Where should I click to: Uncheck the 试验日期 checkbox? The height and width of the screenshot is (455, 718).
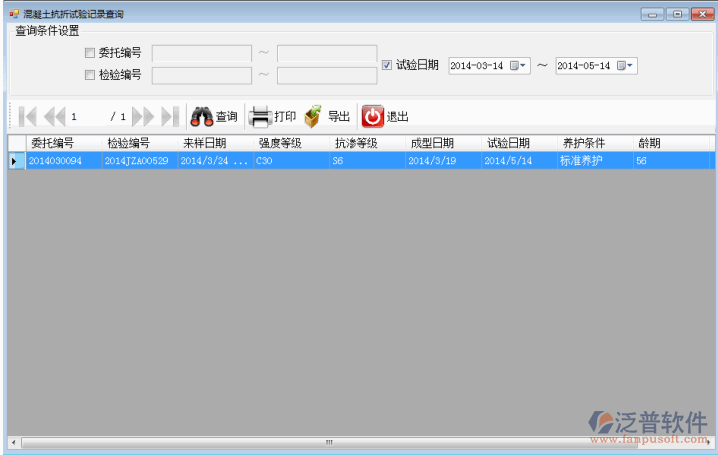pyautogui.click(x=388, y=65)
